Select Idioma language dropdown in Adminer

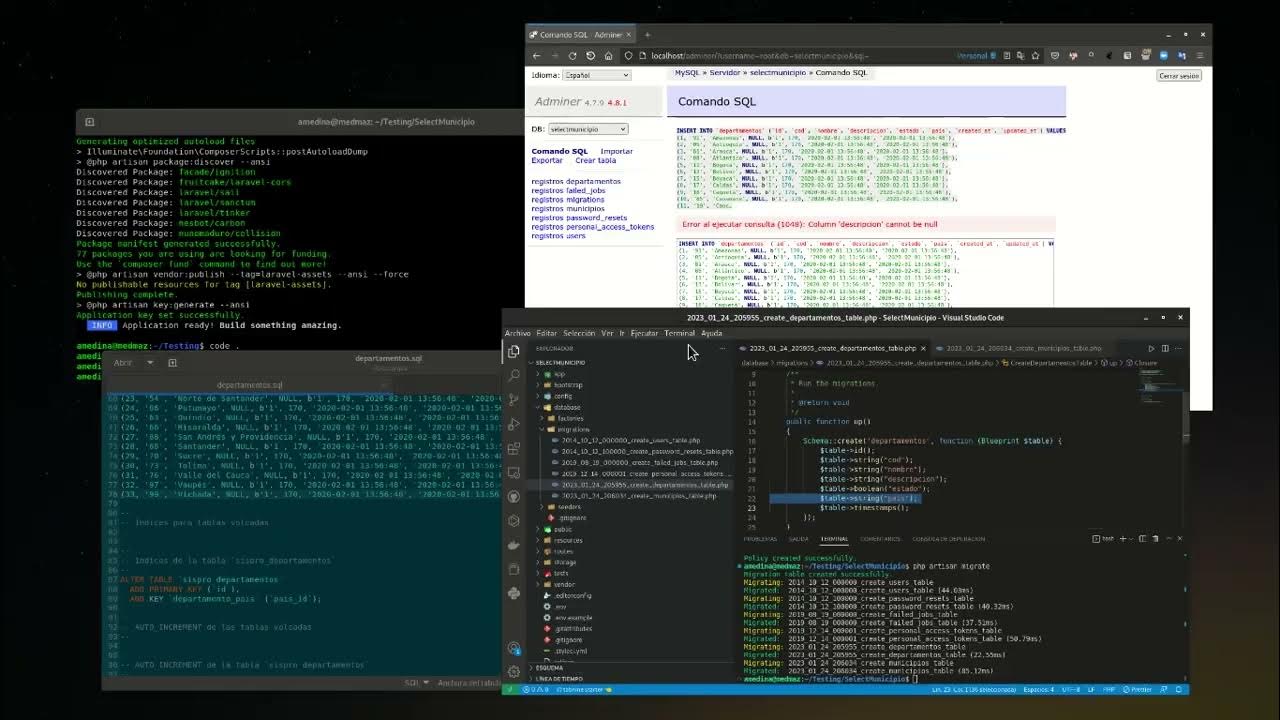click(x=596, y=75)
